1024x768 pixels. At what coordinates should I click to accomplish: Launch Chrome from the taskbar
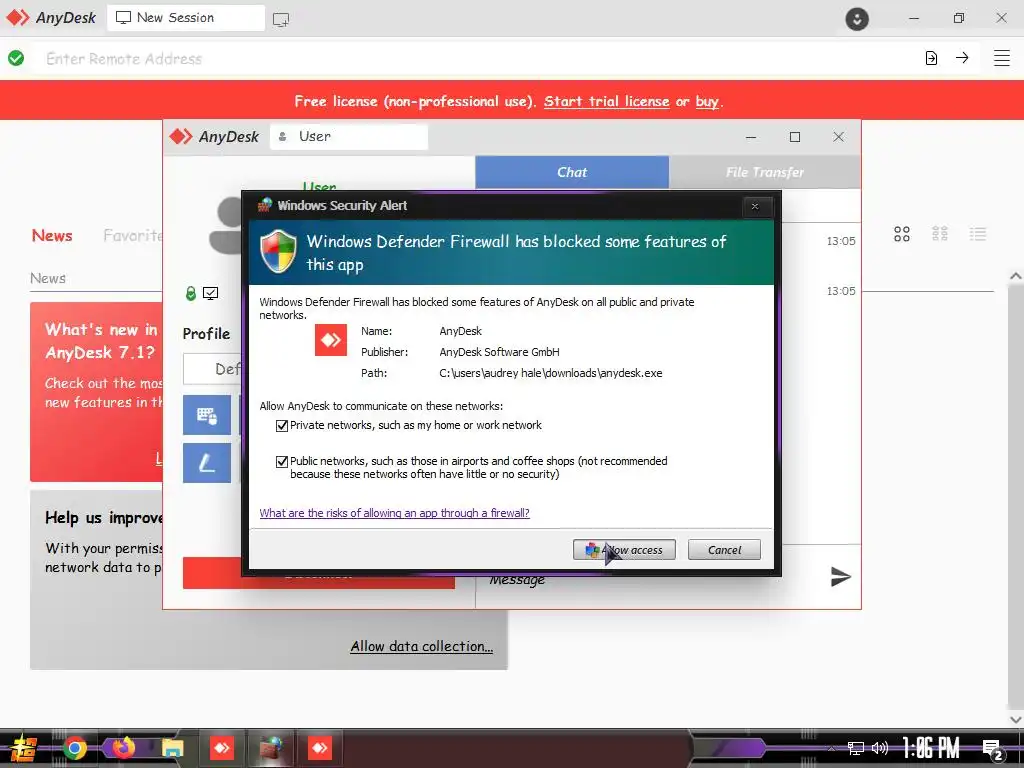(x=74, y=748)
